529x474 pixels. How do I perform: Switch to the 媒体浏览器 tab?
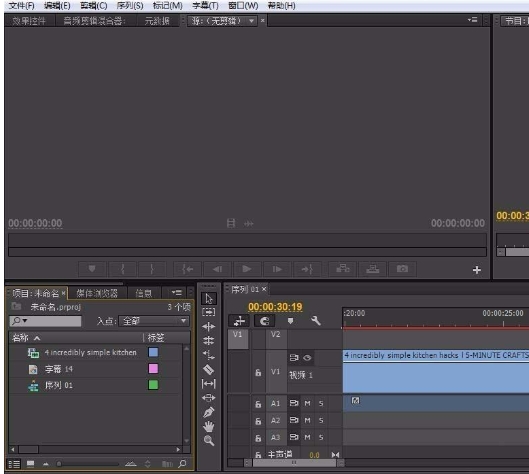(97, 293)
